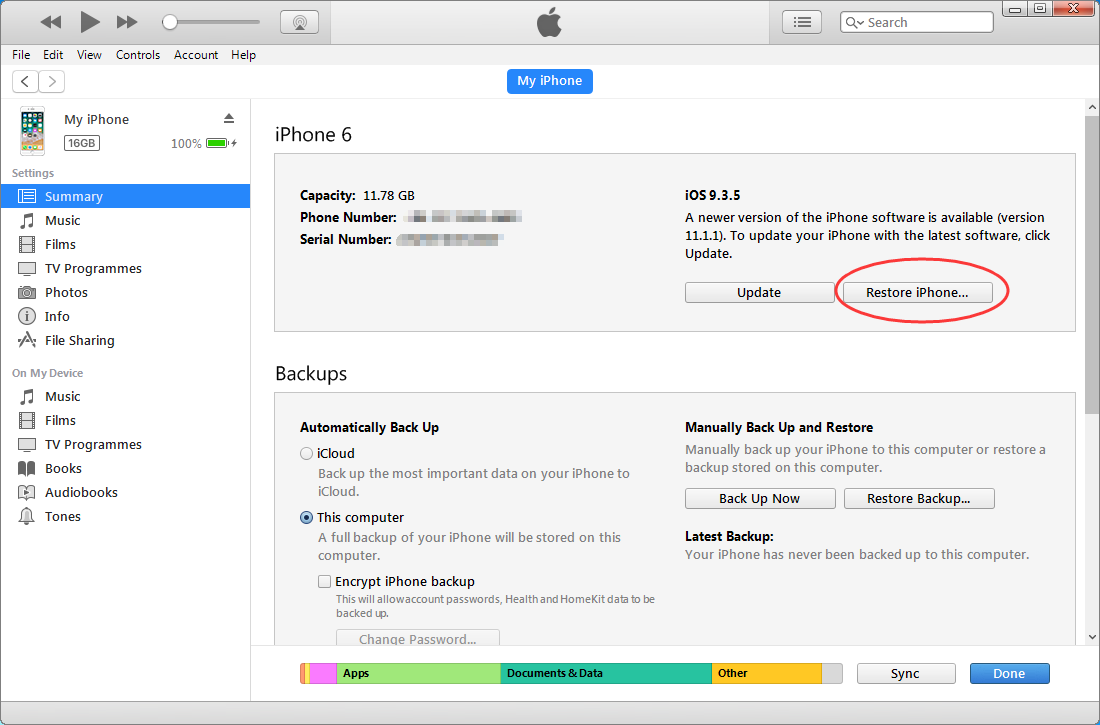Screen dimensions: 1100x725
Task: Click the pink storage bar segment
Action: click(x=323, y=673)
